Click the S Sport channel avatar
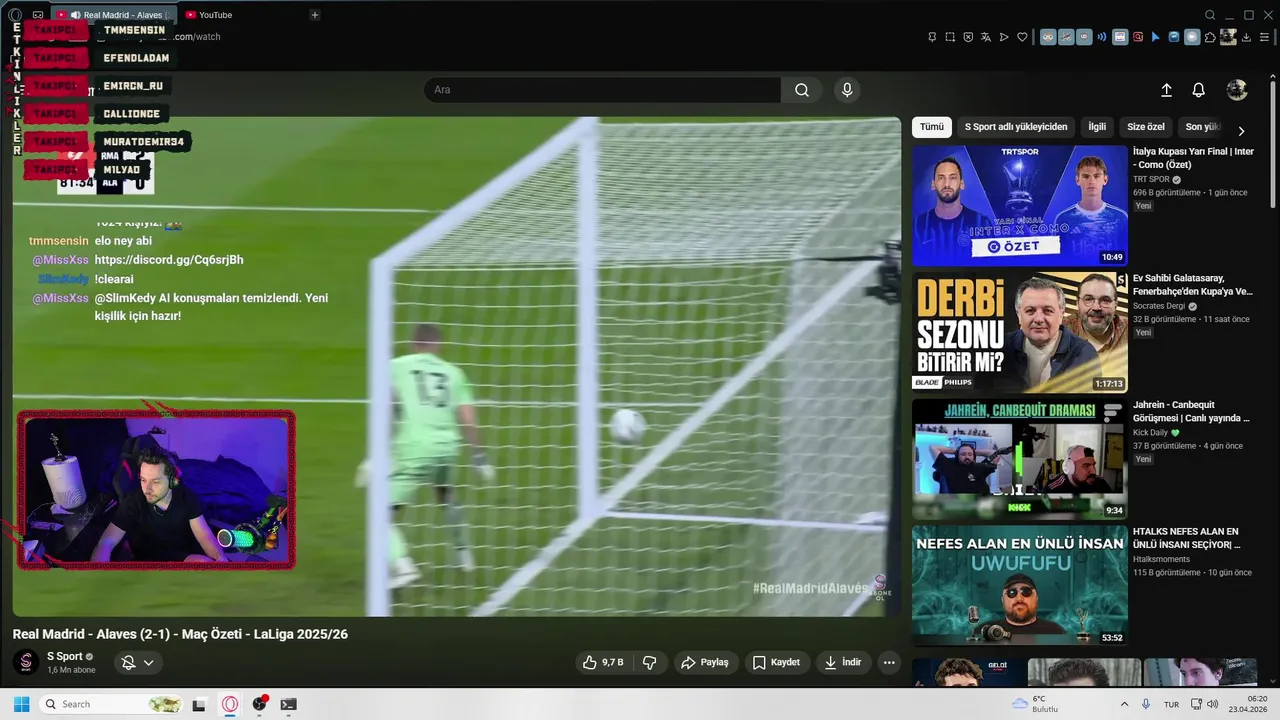This screenshot has width=1280, height=720. point(27,662)
